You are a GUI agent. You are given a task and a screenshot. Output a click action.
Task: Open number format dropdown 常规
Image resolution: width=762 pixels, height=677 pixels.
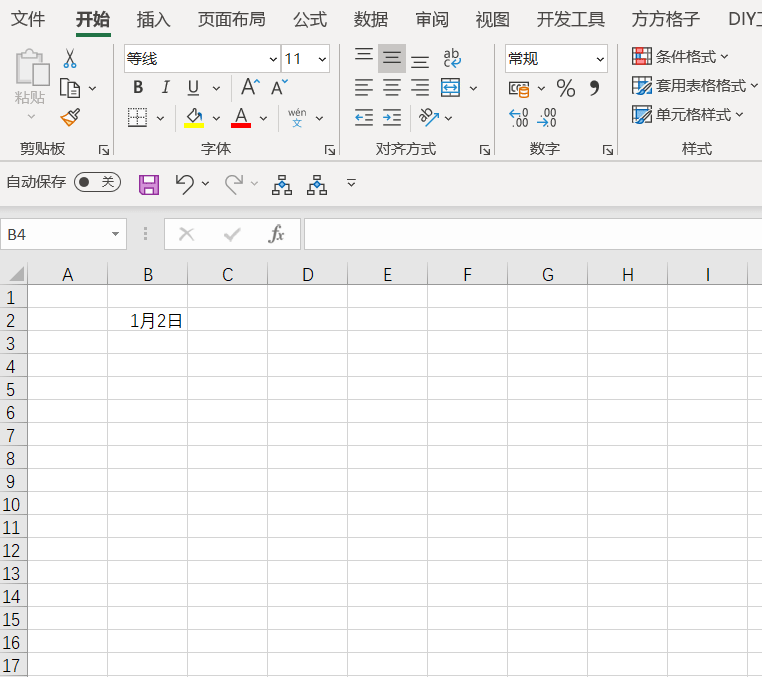(600, 59)
